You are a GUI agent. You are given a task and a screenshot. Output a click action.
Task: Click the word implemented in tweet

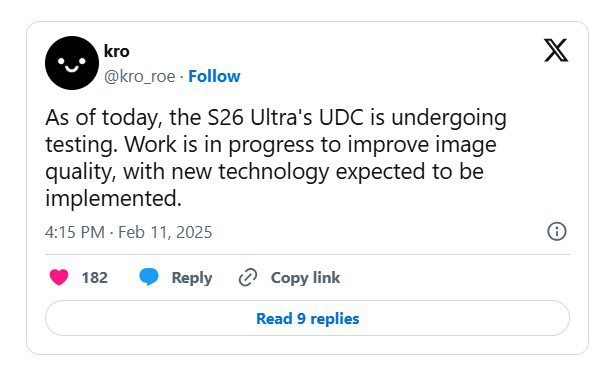113,198
